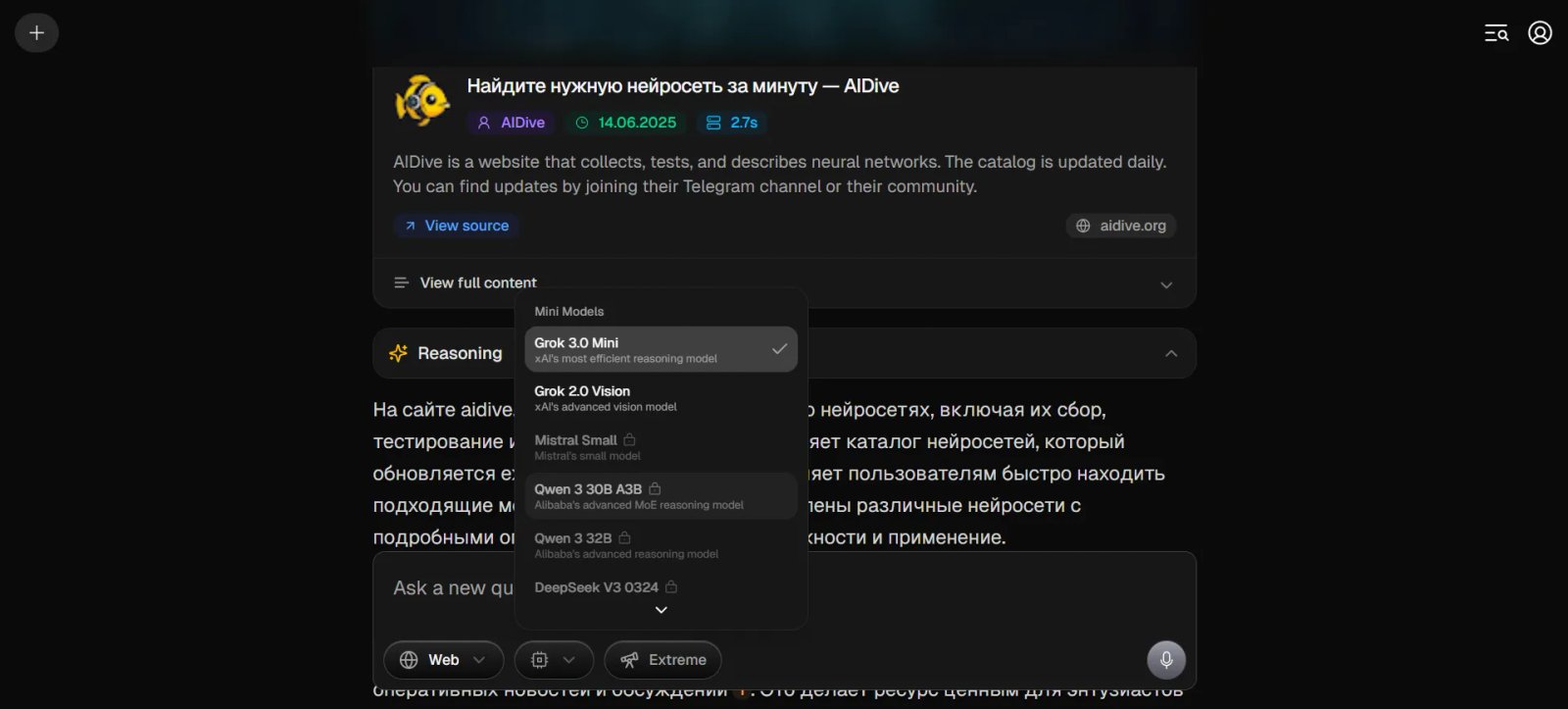Viewport: 1568px width, 709px height.
Task: Click the telescope icon in Extreme button
Action: tap(629, 660)
